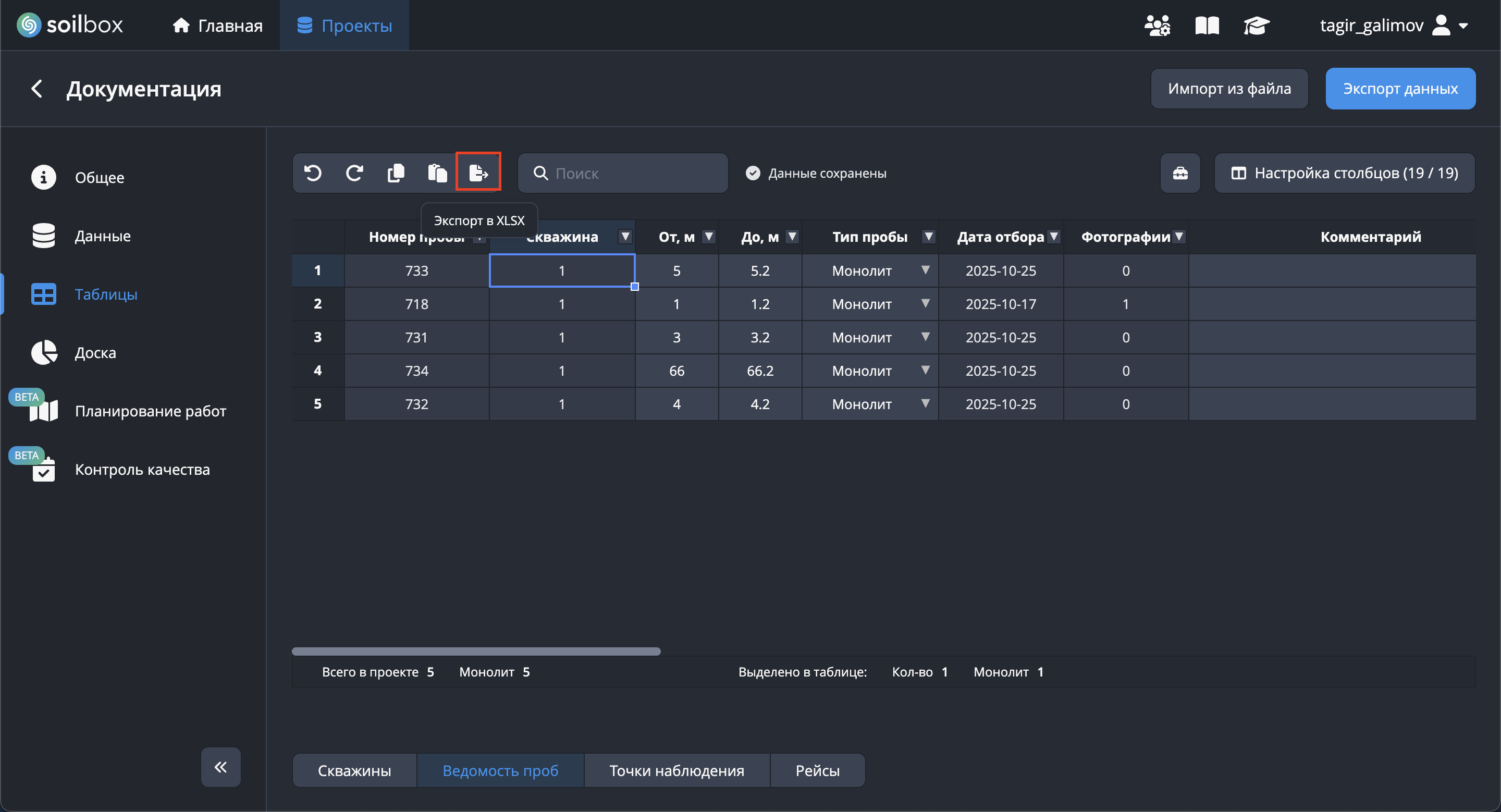Export table to XLSX icon
Viewport: 1501px width, 812px height.
click(478, 173)
